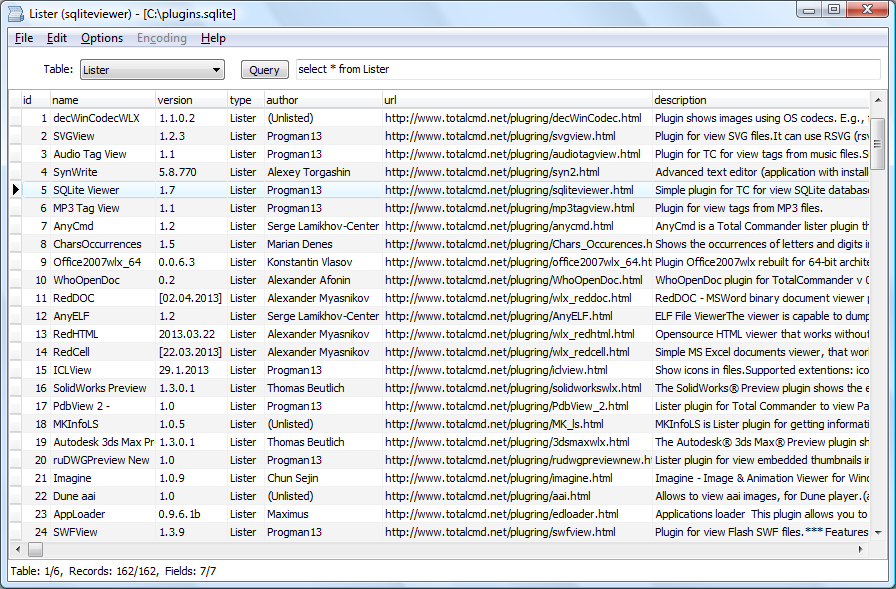The image size is (896, 589).
Task: Click author cell Alexey Torgashin
Action: click(323, 173)
